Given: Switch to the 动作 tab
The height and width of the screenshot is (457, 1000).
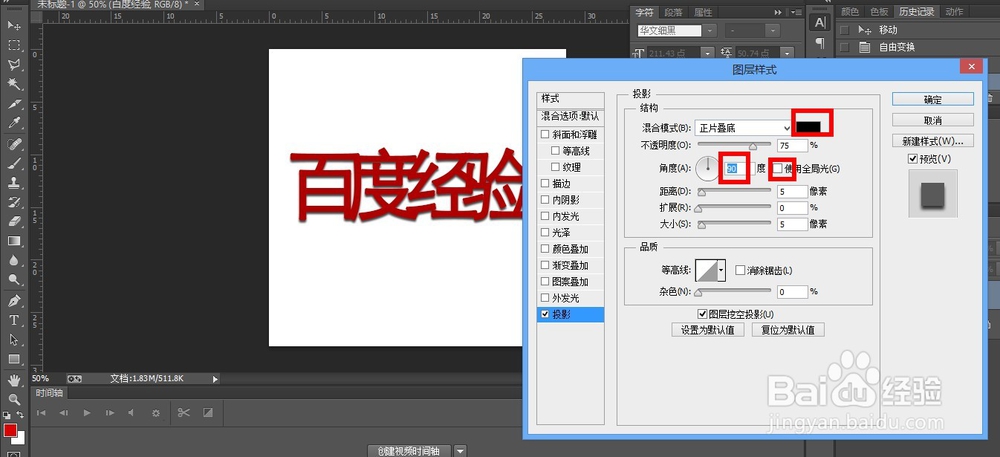Looking at the screenshot, I should [x=954, y=11].
